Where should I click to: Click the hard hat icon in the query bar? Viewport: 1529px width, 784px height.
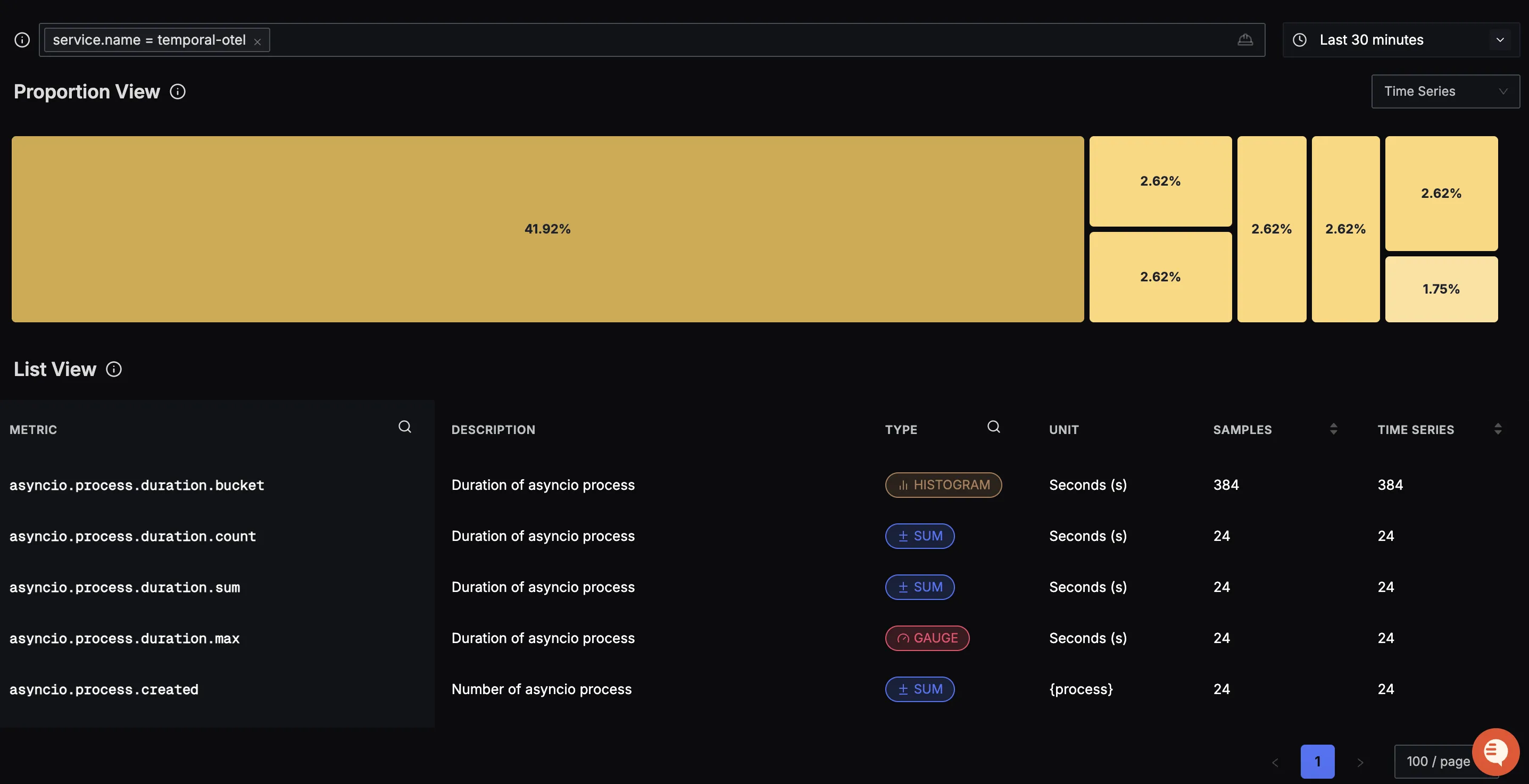[x=1246, y=40]
